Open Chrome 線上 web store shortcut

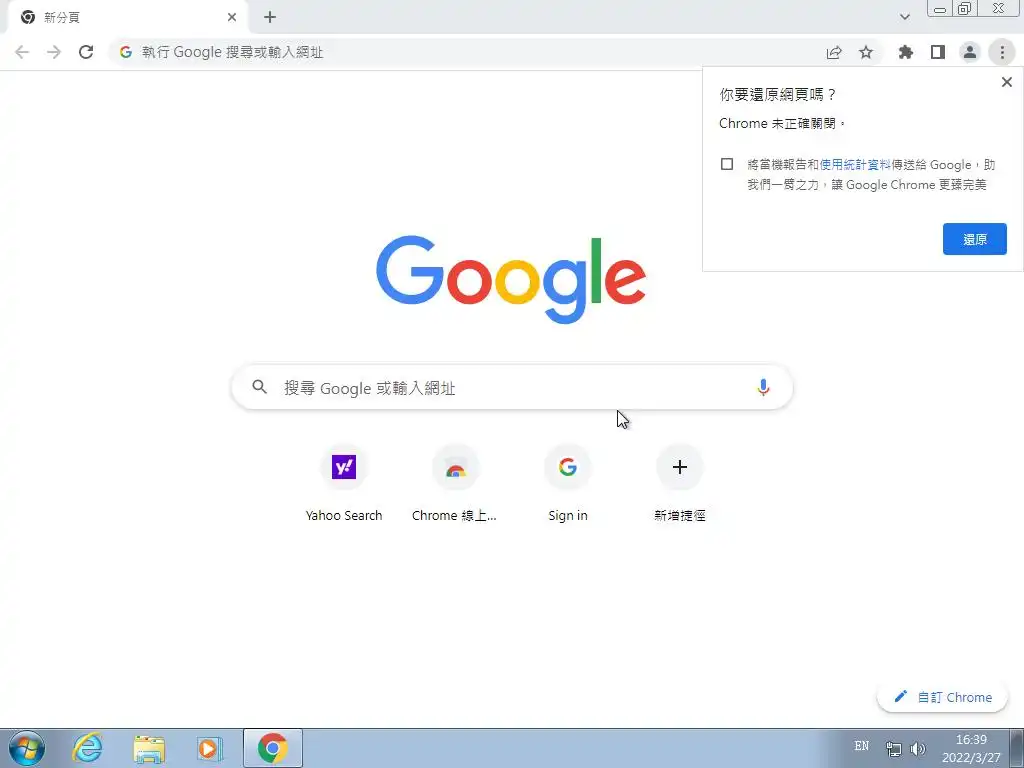(455, 483)
